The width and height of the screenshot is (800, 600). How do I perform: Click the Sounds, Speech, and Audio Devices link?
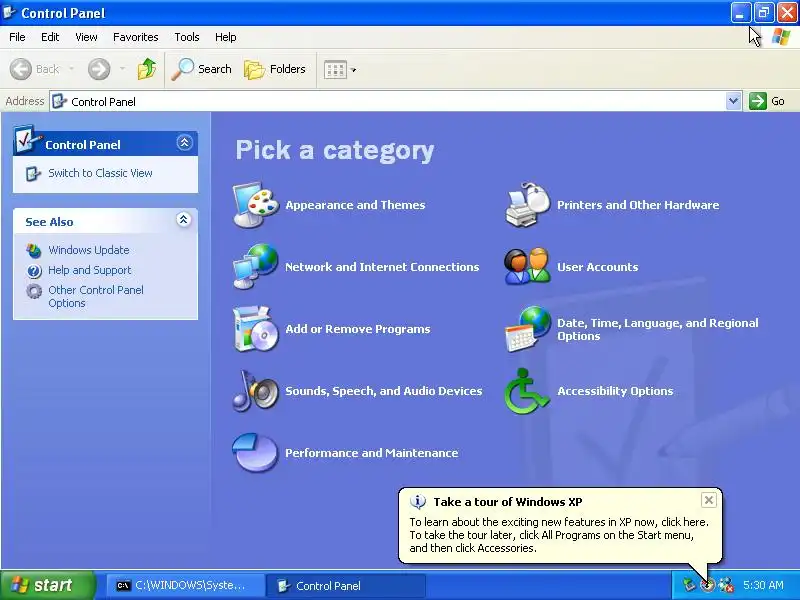pos(384,391)
